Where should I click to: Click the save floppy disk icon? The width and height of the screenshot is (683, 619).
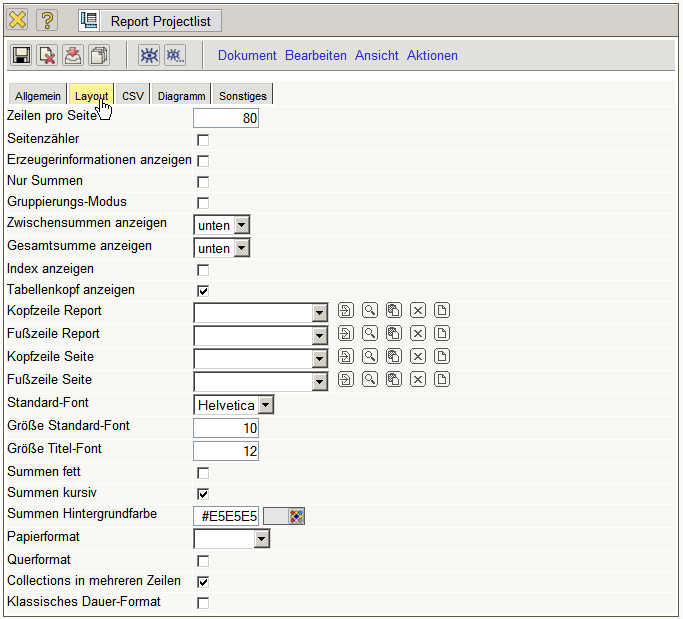coord(21,56)
